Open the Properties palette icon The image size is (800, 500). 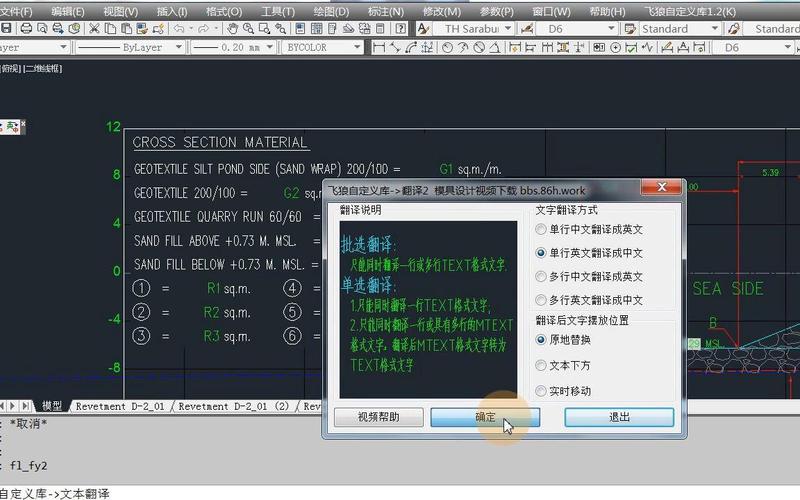point(301,29)
